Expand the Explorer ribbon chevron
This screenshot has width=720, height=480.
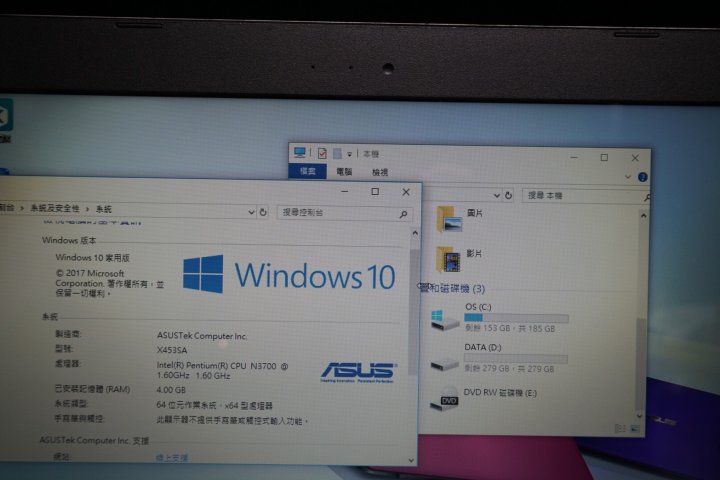pos(628,176)
